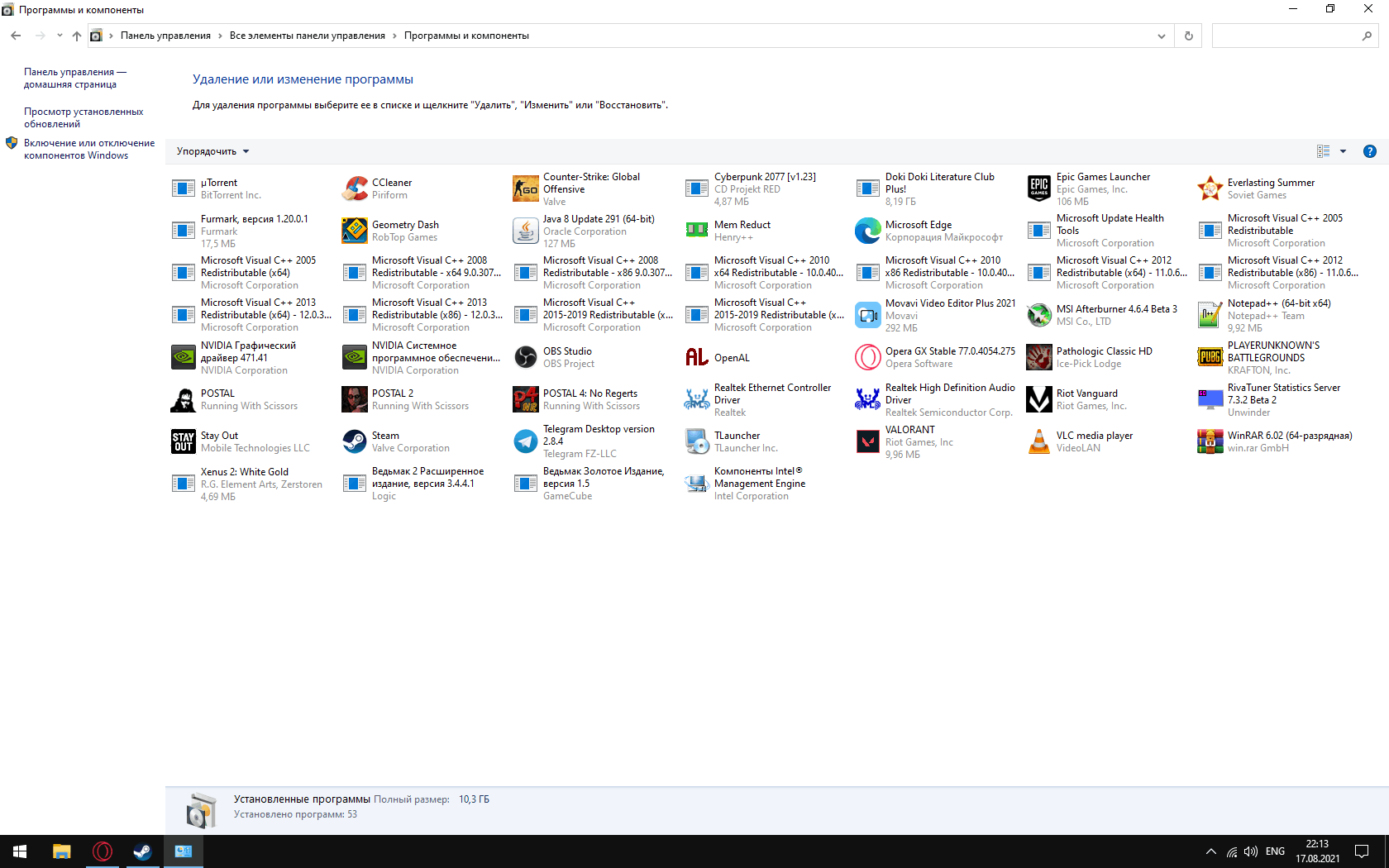Go up one level arrow button

point(77,36)
